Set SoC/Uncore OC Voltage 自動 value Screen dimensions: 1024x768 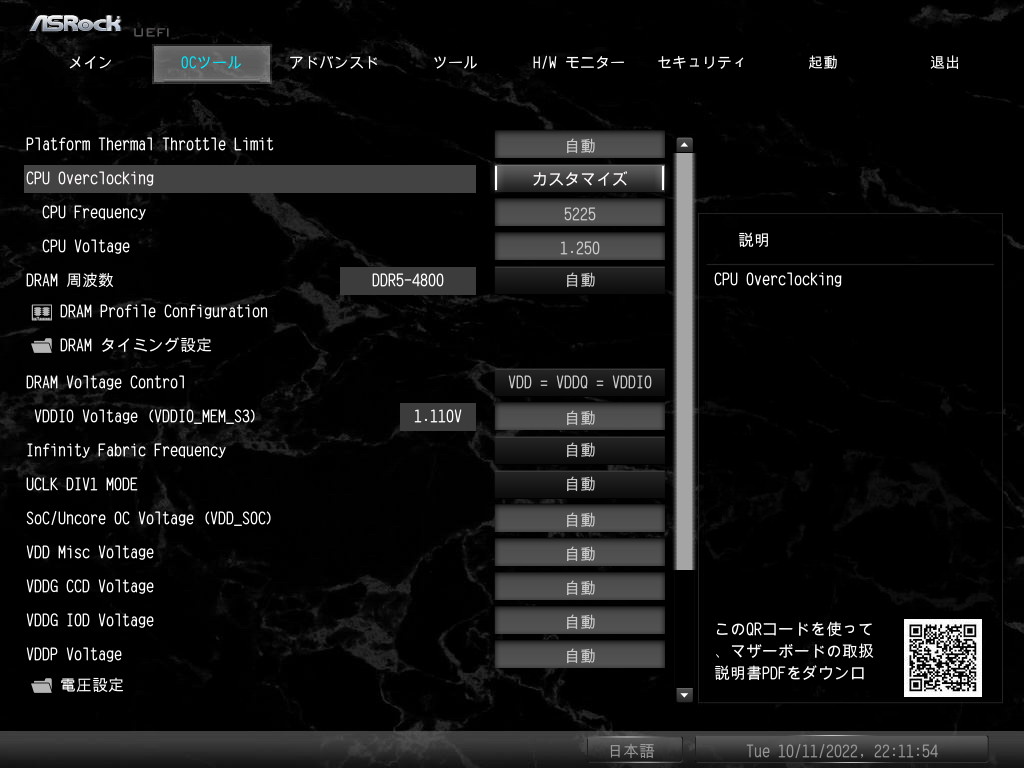[x=580, y=519]
